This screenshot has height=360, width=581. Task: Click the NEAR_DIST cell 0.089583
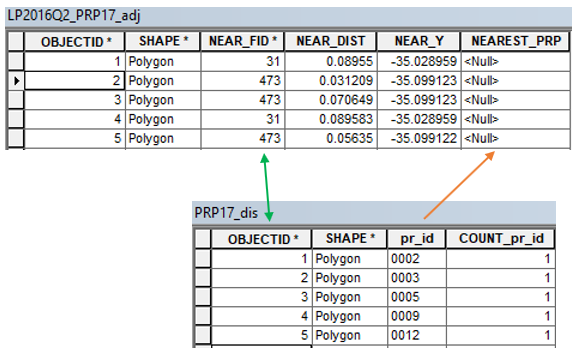331,119
